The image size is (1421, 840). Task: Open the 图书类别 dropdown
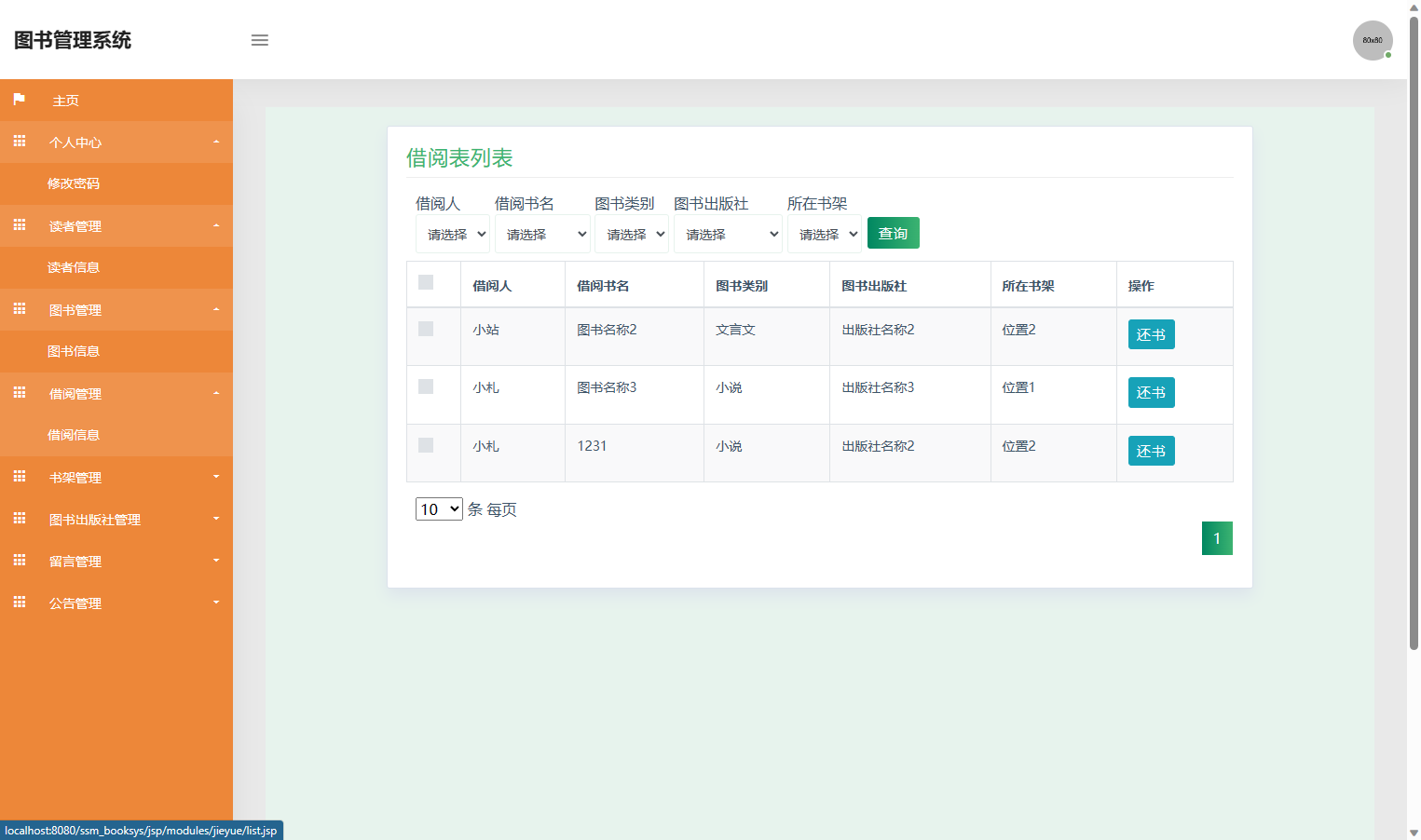pos(632,233)
